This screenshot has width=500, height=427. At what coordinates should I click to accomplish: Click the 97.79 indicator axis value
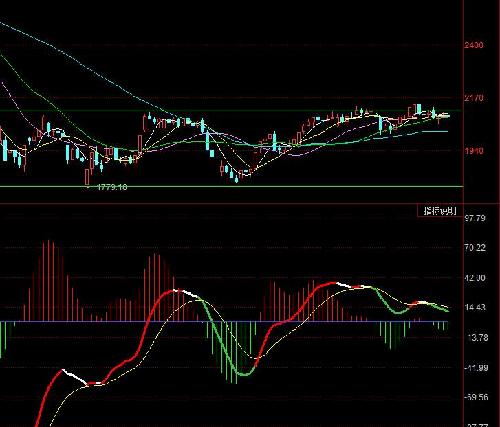point(476,218)
